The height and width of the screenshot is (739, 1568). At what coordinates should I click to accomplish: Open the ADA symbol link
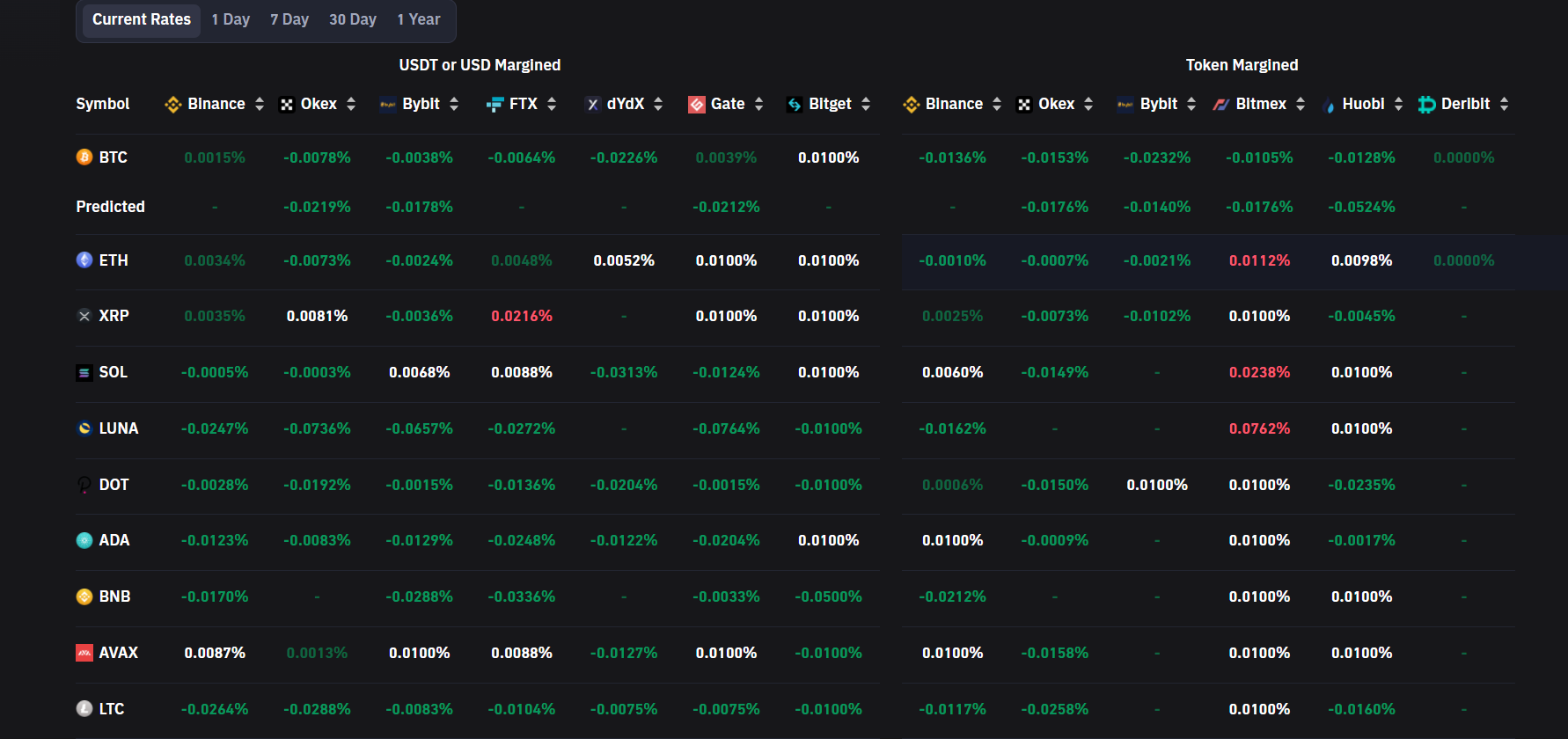click(114, 540)
